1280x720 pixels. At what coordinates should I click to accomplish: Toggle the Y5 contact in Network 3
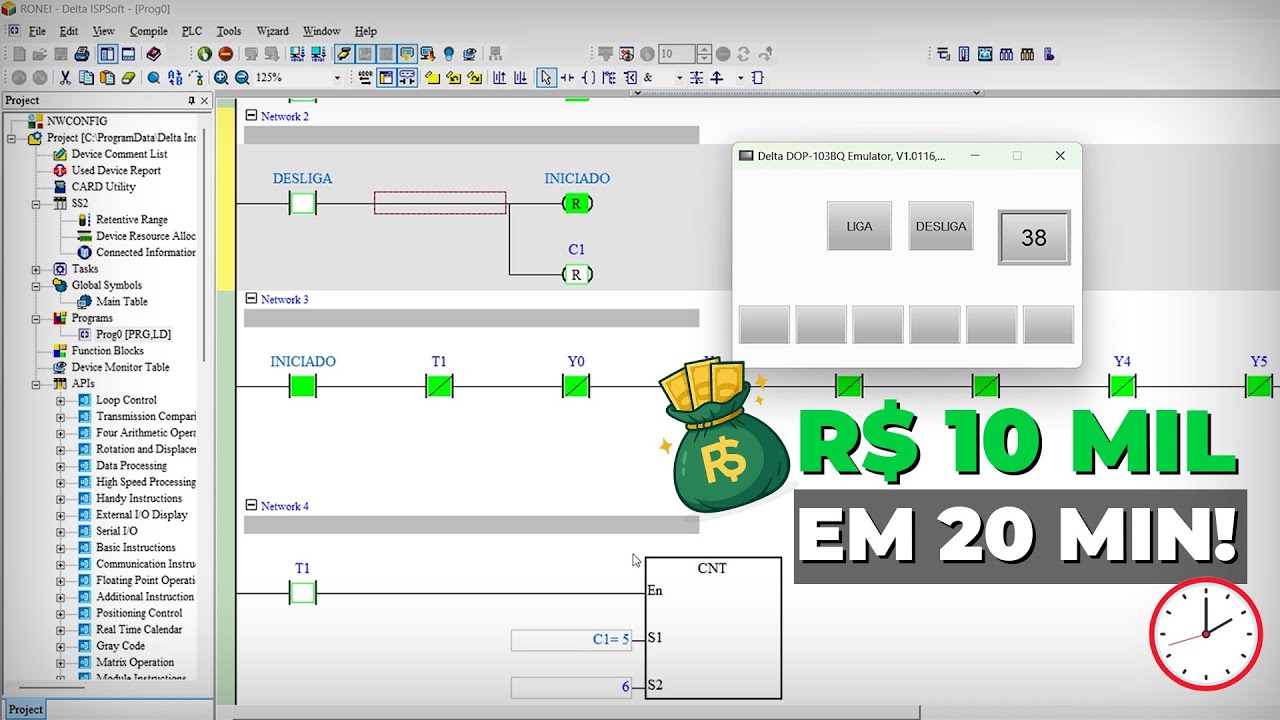1259,386
